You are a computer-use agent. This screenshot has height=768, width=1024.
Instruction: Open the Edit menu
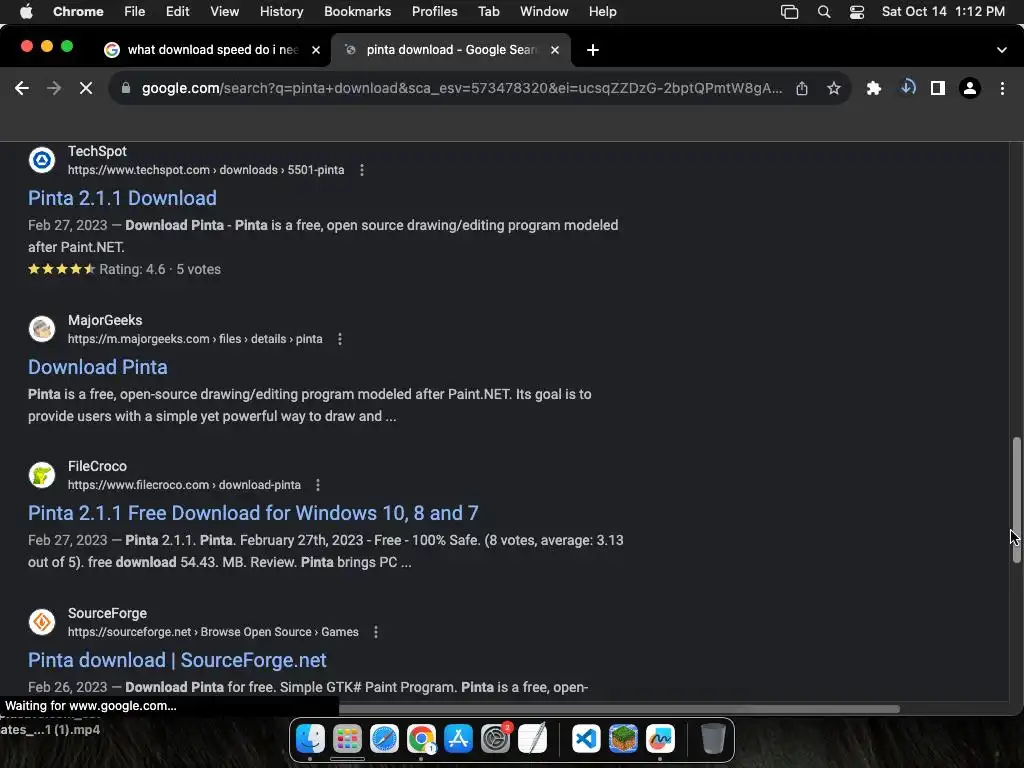coord(177,12)
